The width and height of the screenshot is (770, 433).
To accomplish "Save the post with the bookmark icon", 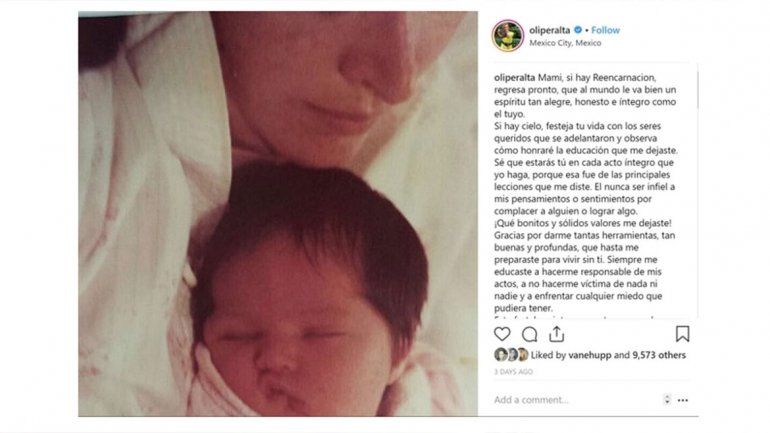I will coord(682,334).
